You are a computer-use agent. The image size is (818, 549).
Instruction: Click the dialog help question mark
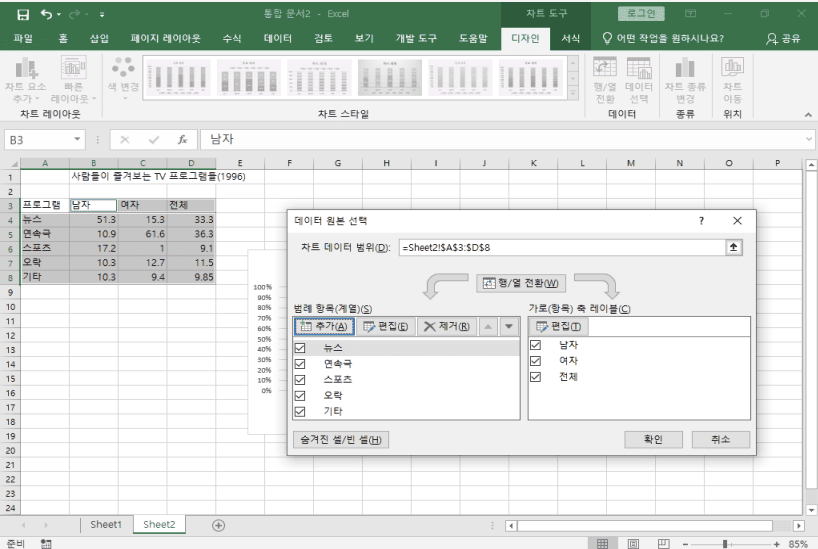coord(701,221)
